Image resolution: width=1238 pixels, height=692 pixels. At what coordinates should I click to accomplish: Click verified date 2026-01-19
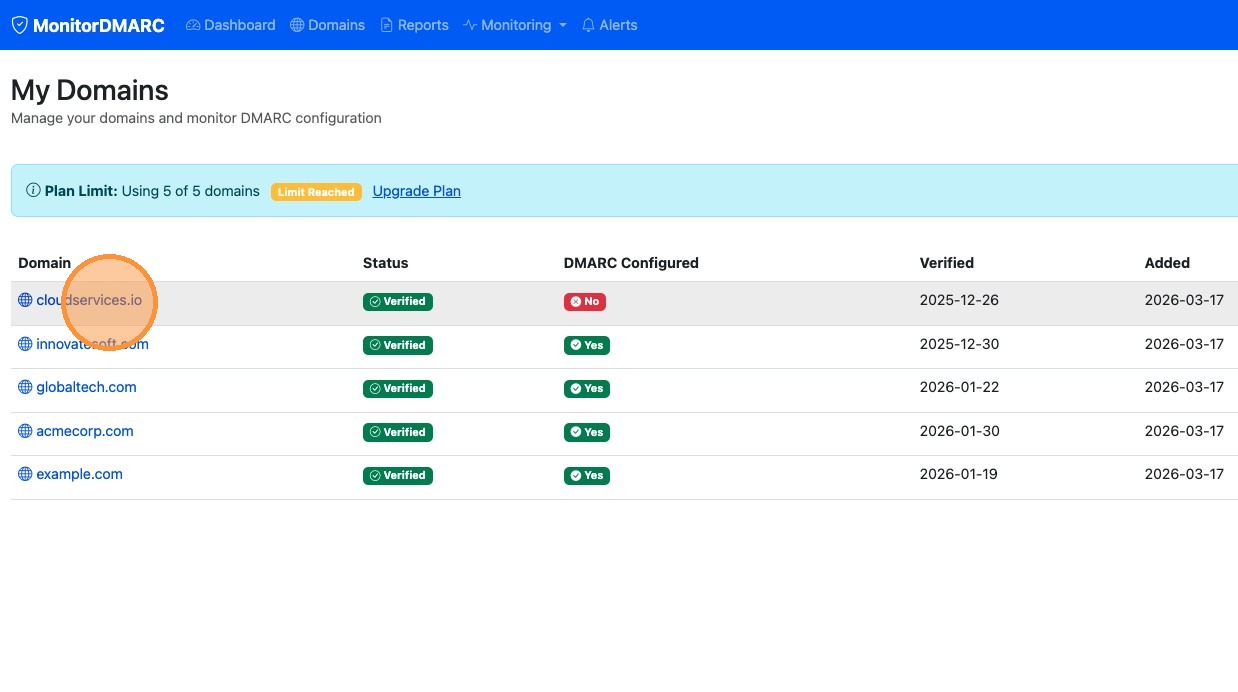pos(959,474)
